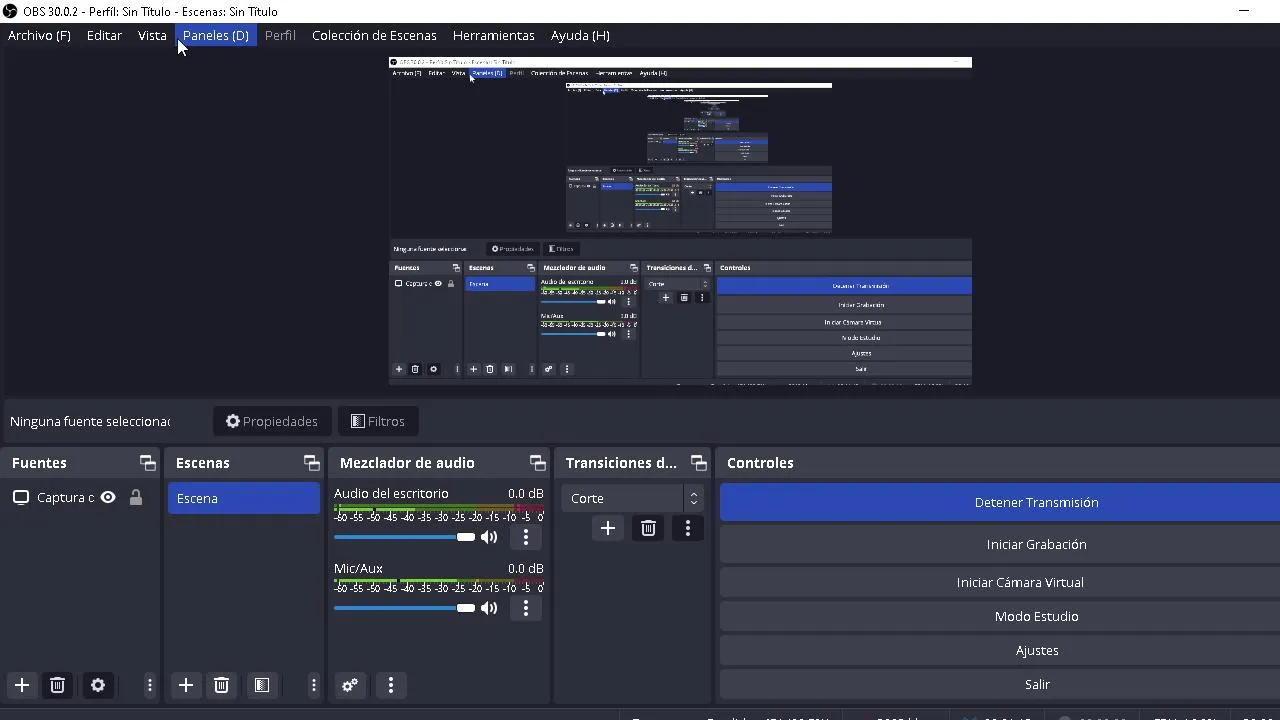Open source properties gear in Fuentes panel
Image resolution: width=1280 pixels, height=720 pixels.
(x=98, y=685)
